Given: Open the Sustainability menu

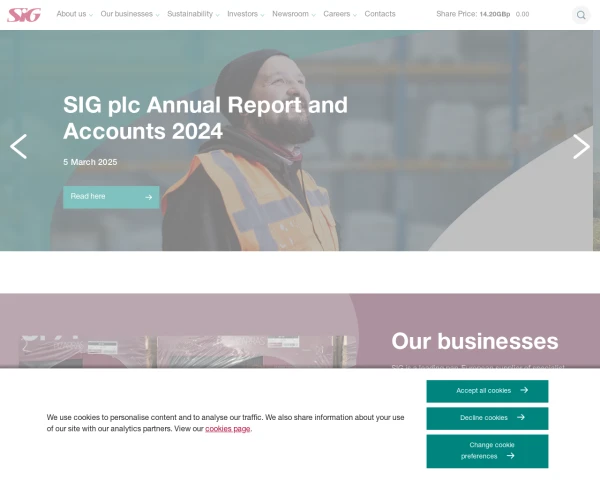Looking at the screenshot, I should point(190,14).
